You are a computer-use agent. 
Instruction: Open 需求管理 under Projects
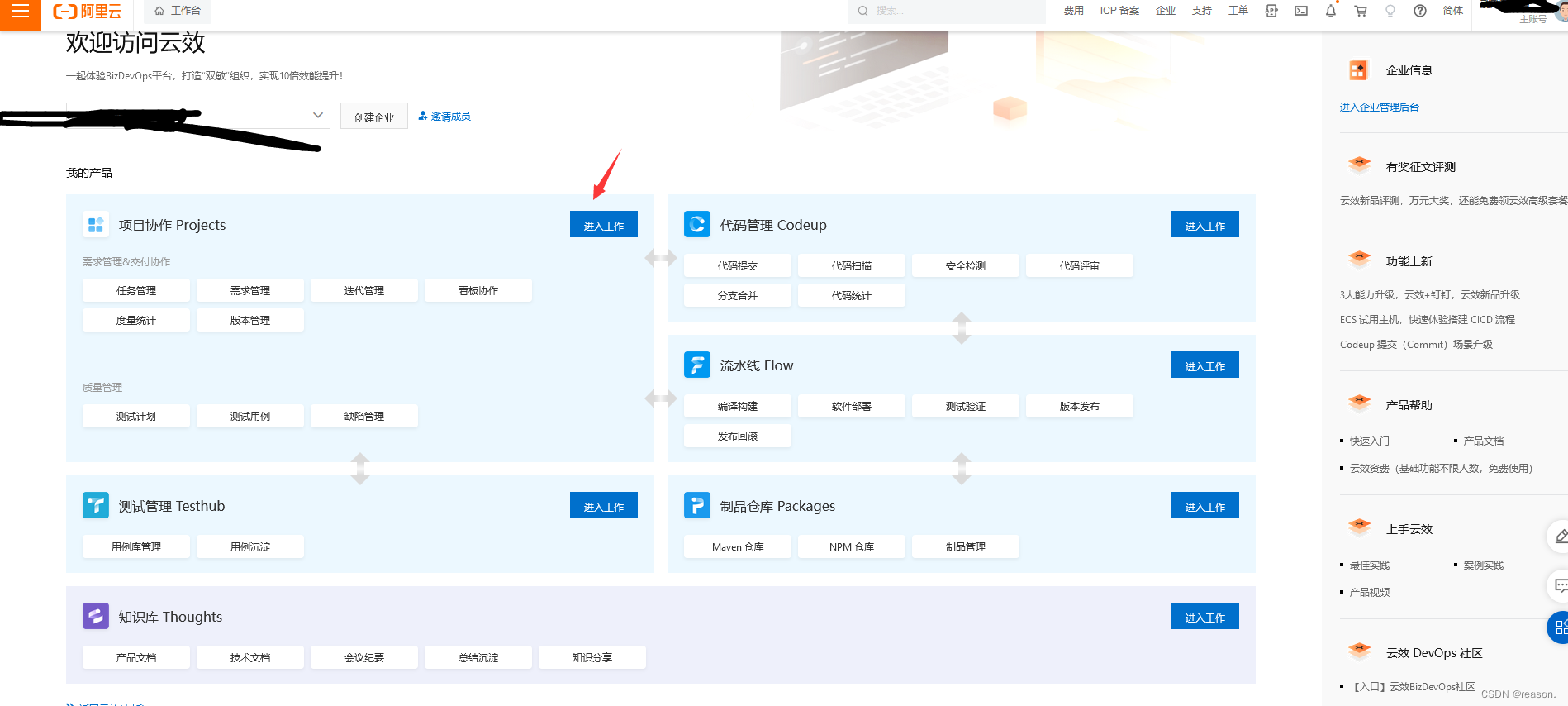coord(250,290)
